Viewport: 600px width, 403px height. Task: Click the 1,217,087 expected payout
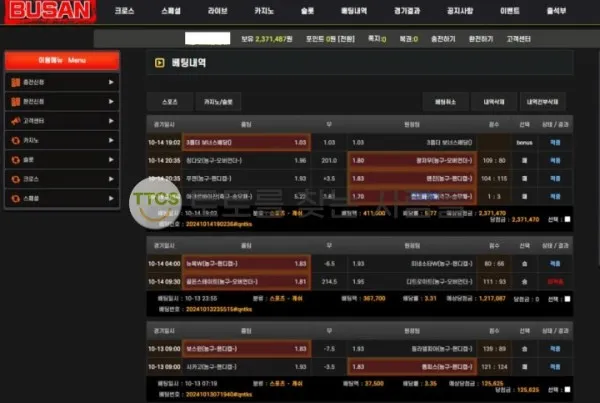(x=492, y=299)
